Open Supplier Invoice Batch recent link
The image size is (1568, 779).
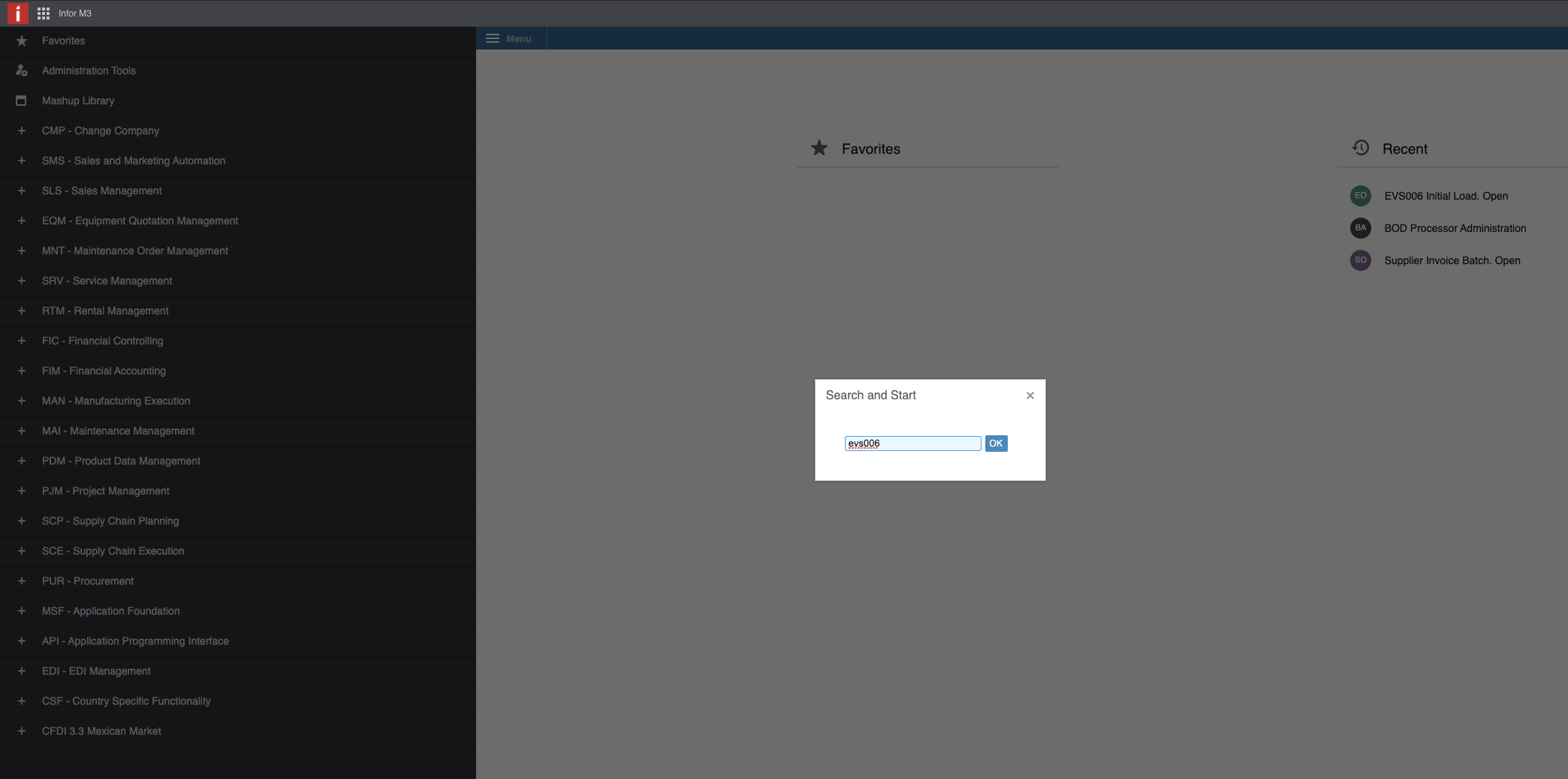click(x=1452, y=260)
